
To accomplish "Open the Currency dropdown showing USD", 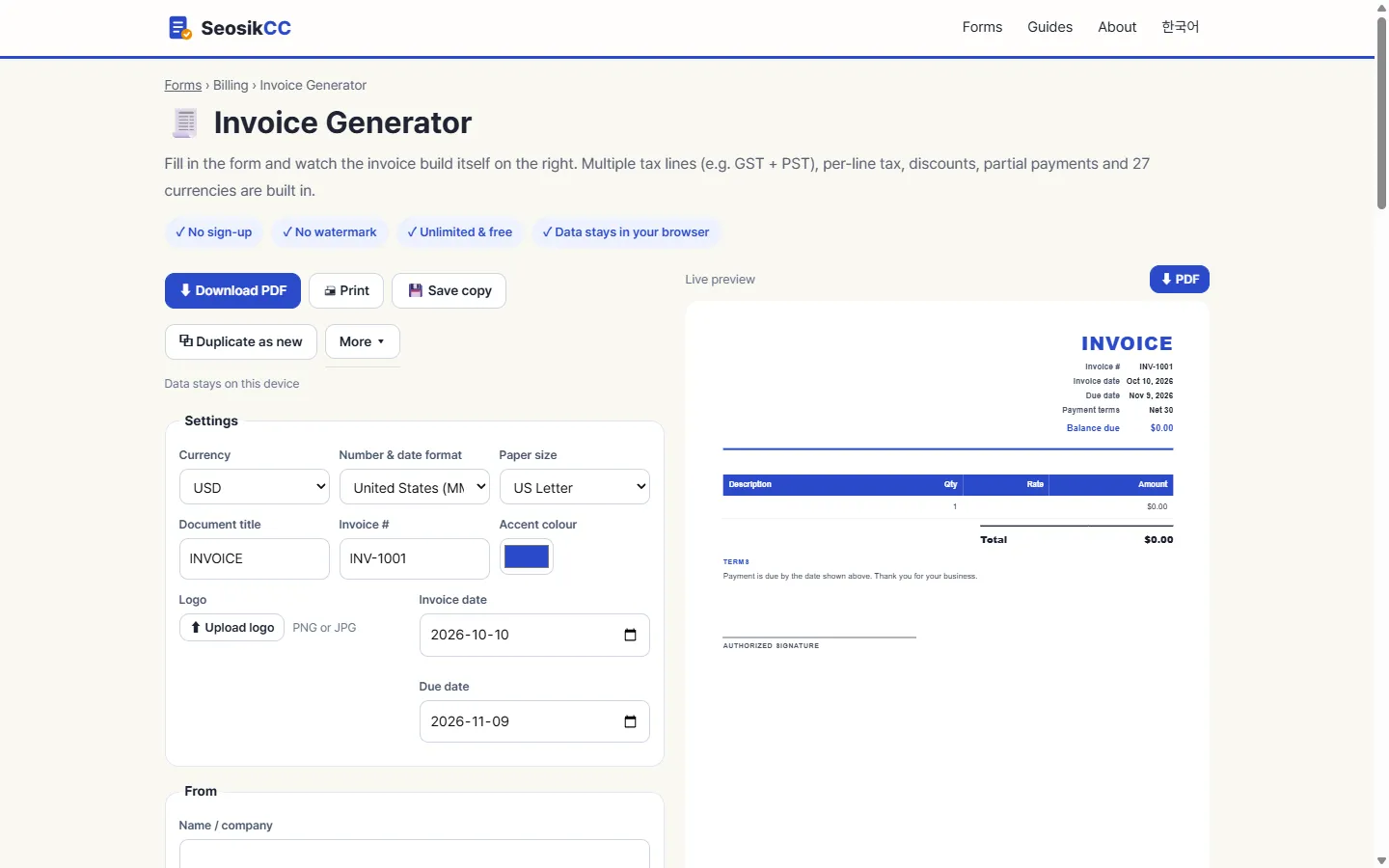I will [255, 487].
